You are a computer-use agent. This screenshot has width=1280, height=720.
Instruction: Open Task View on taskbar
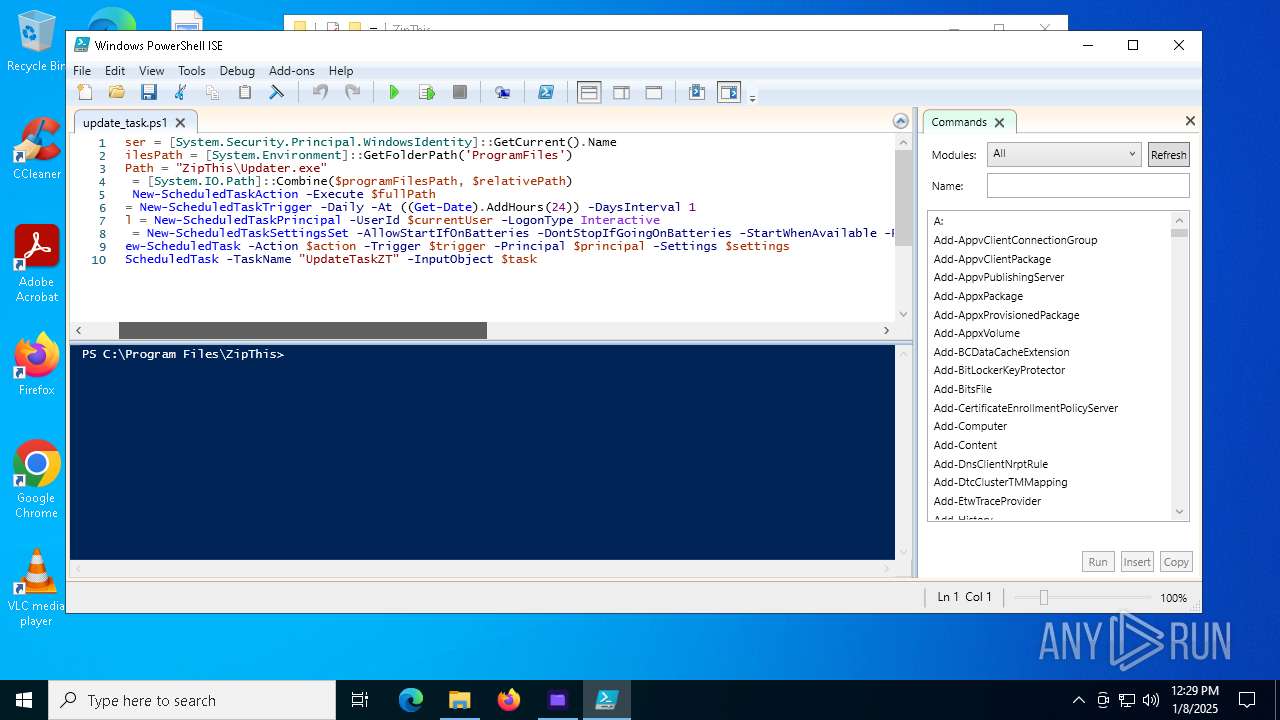pyautogui.click(x=360, y=700)
